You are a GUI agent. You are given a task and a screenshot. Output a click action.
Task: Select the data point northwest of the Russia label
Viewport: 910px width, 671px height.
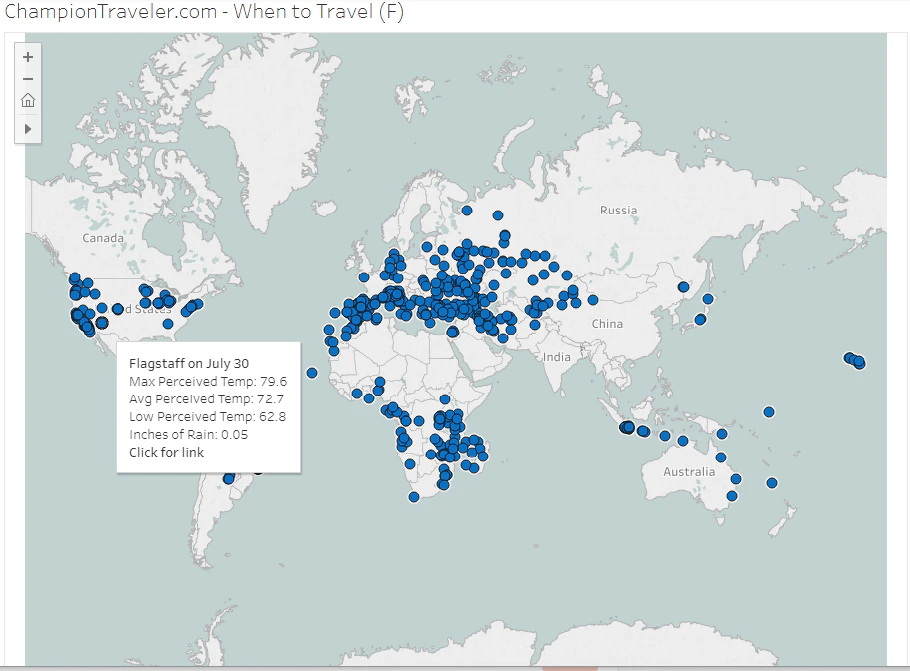coord(498,215)
